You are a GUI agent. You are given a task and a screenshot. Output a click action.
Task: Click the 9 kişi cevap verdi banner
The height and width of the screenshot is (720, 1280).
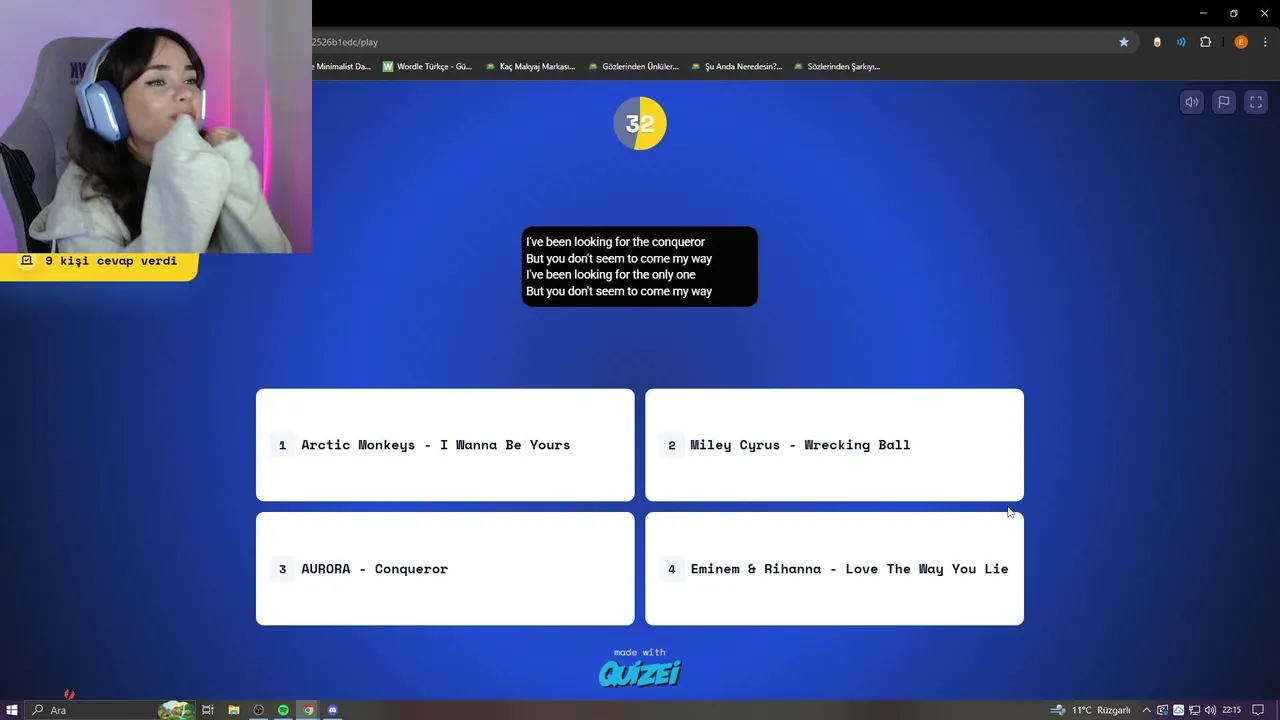99,262
